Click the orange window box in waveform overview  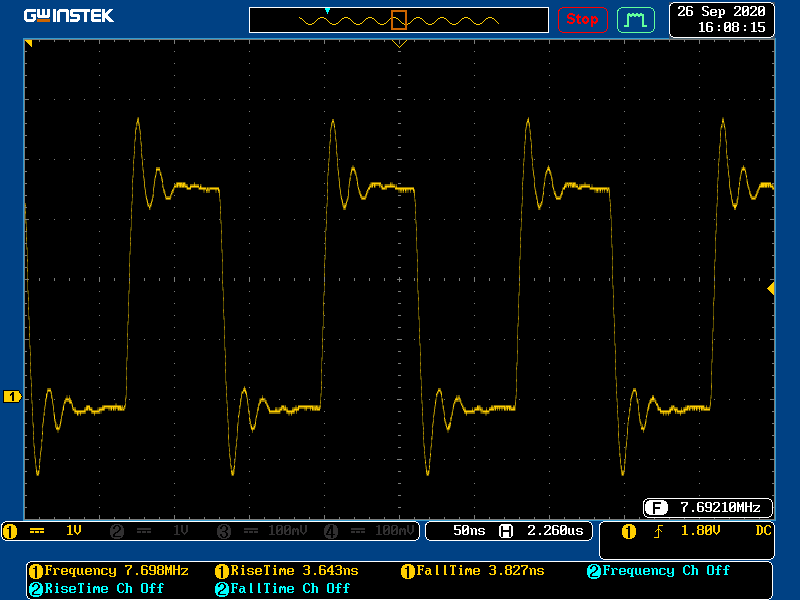[399, 19]
